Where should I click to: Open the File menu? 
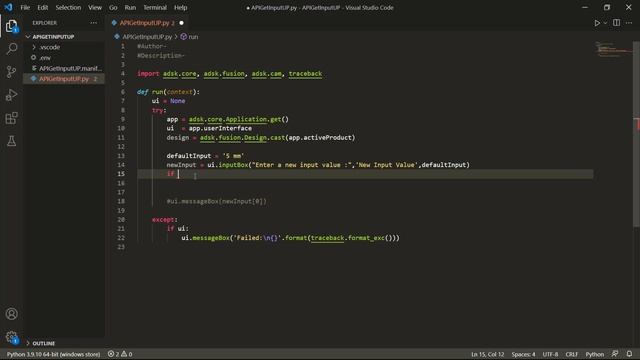[25, 7]
